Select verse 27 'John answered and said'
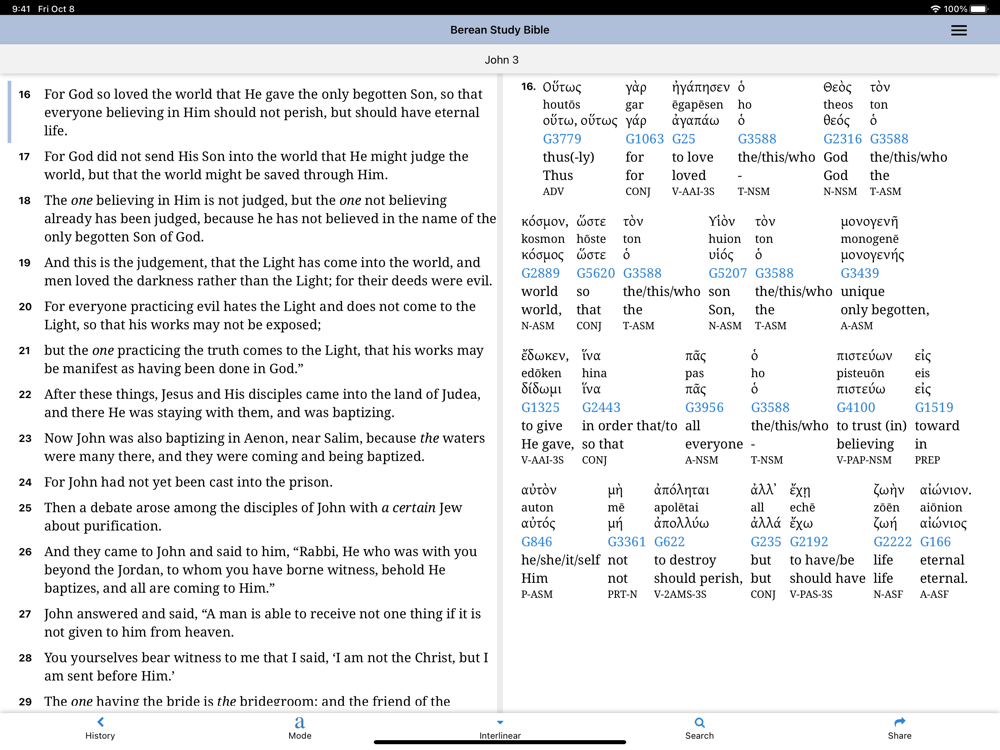 click(x=262, y=622)
